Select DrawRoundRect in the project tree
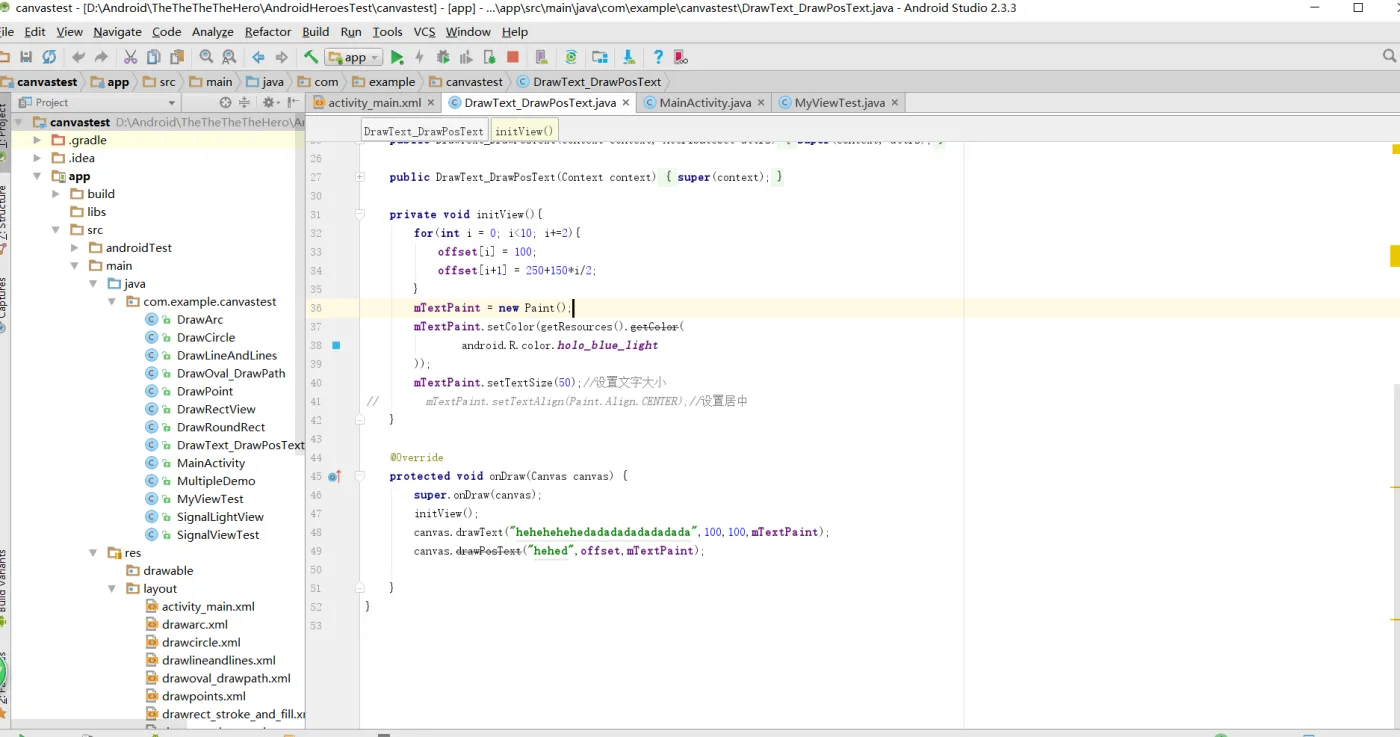Screen dimensions: 1400x737 [221, 427]
